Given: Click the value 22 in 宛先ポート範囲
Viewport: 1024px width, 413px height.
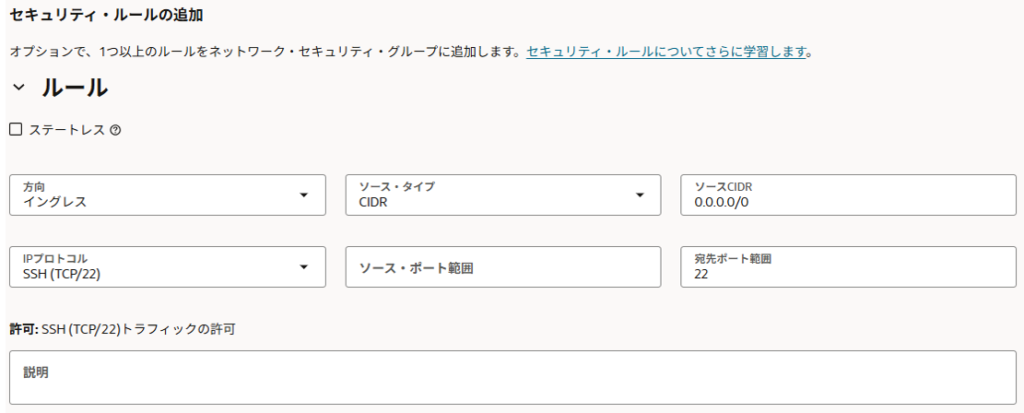Looking at the screenshot, I should coord(701,274).
